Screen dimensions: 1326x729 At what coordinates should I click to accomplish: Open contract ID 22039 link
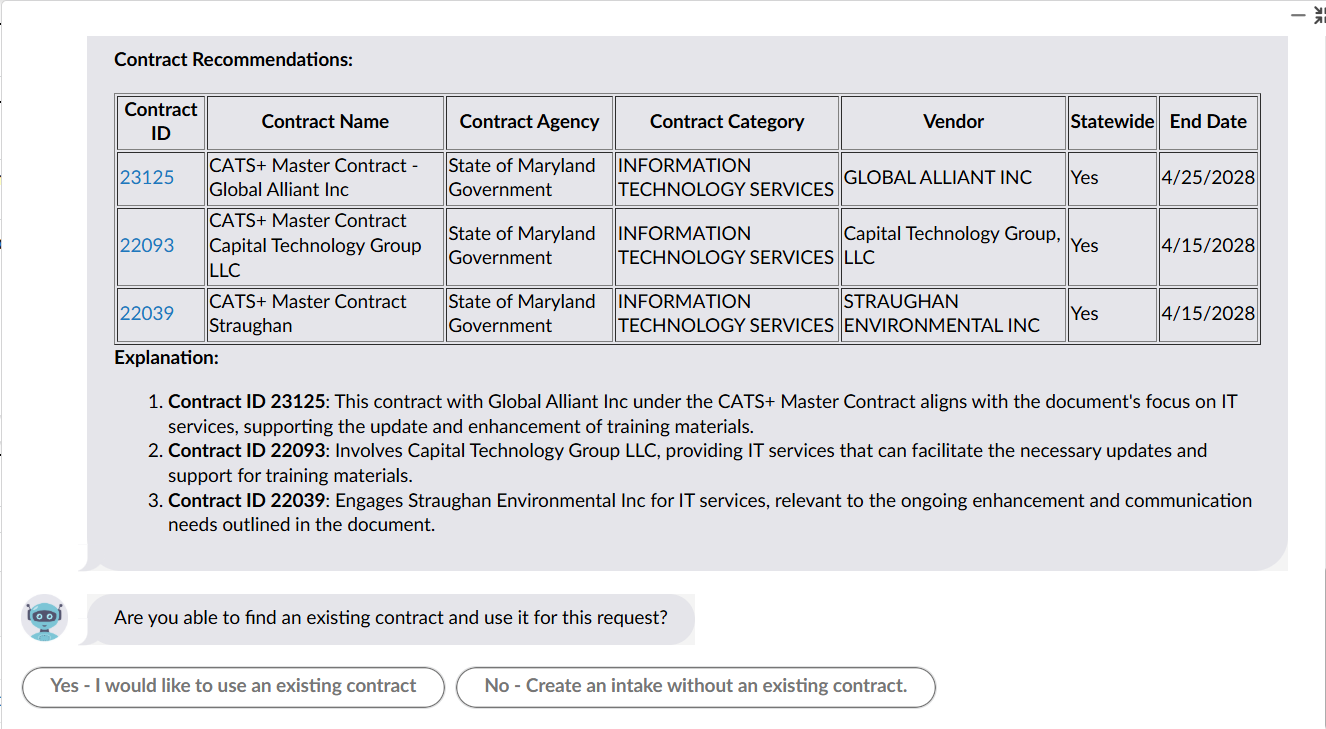(147, 313)
